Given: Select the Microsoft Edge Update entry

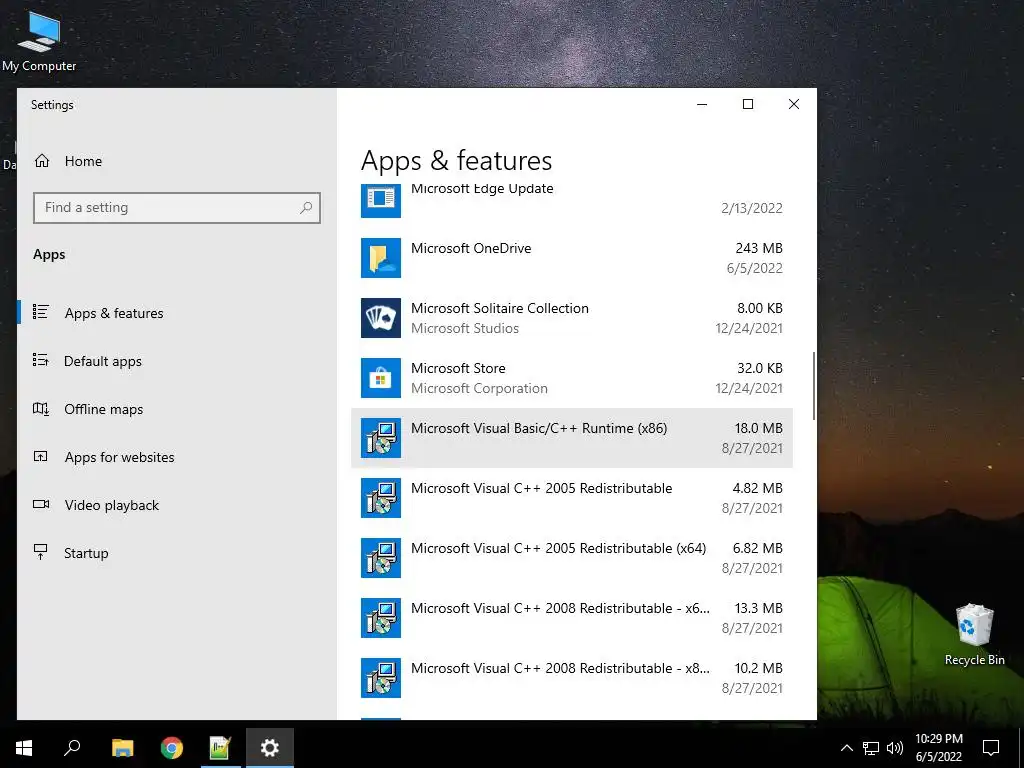Looking at the screenshot, I should (571, 202).
